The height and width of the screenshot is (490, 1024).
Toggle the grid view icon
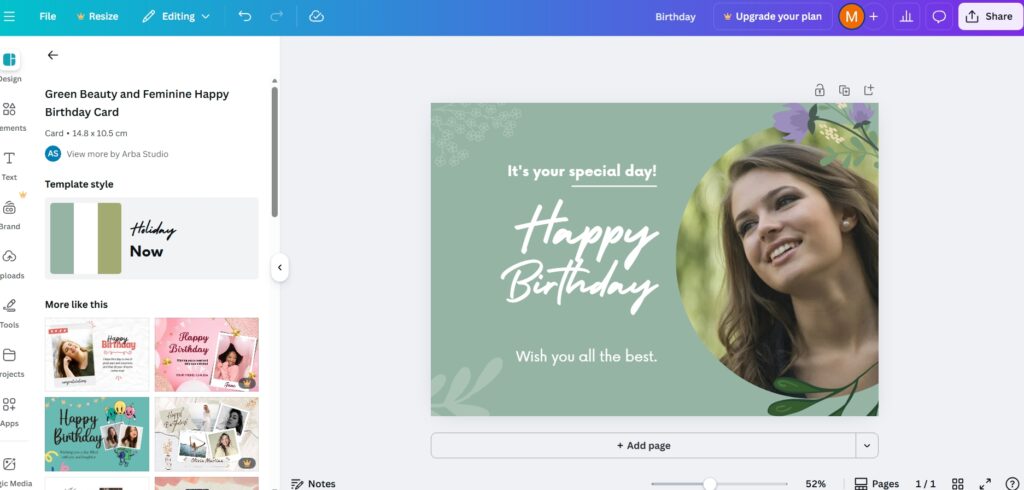tap(957, 484)
